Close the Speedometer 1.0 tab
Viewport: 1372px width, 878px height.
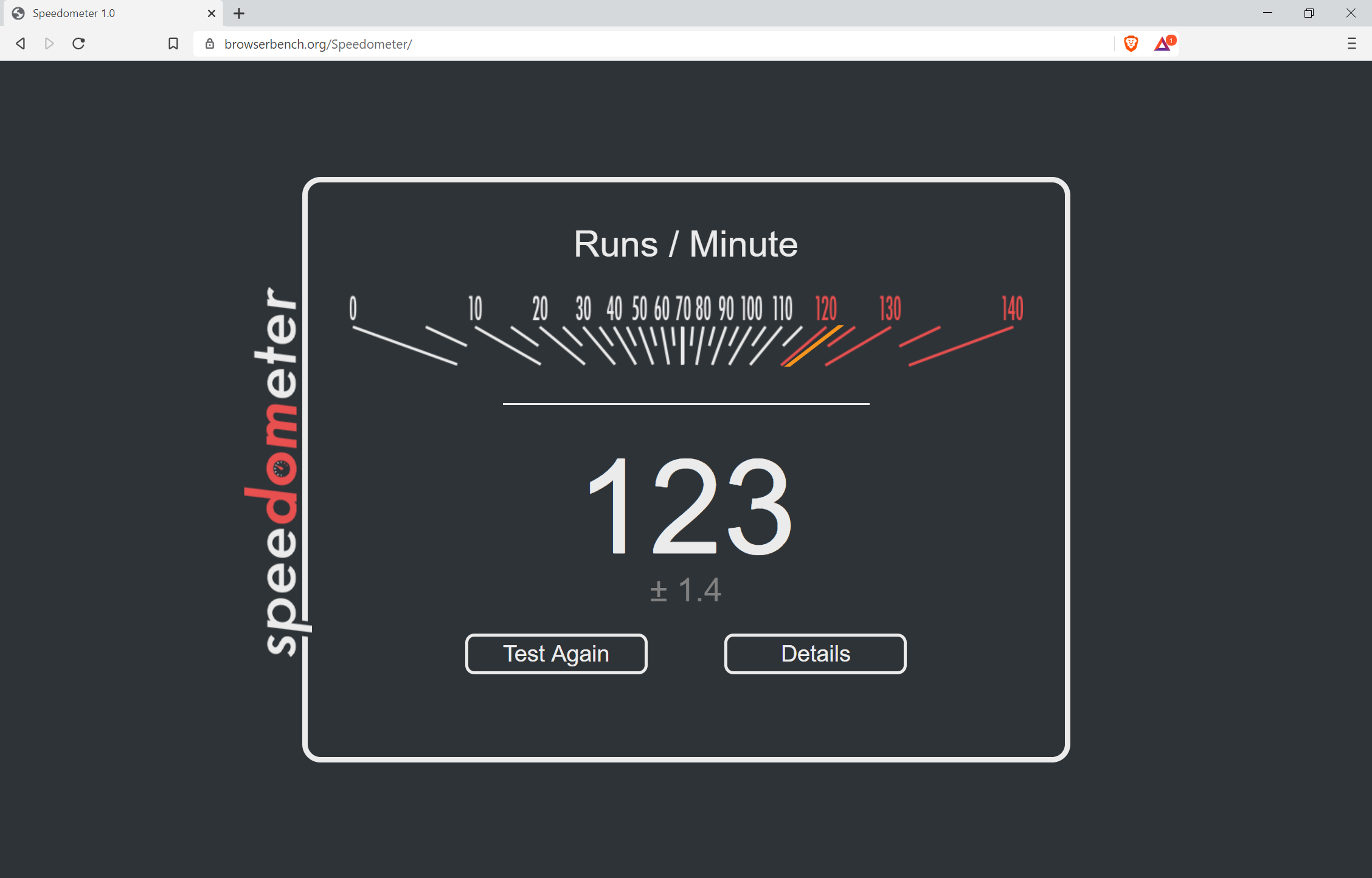point(212,13)
